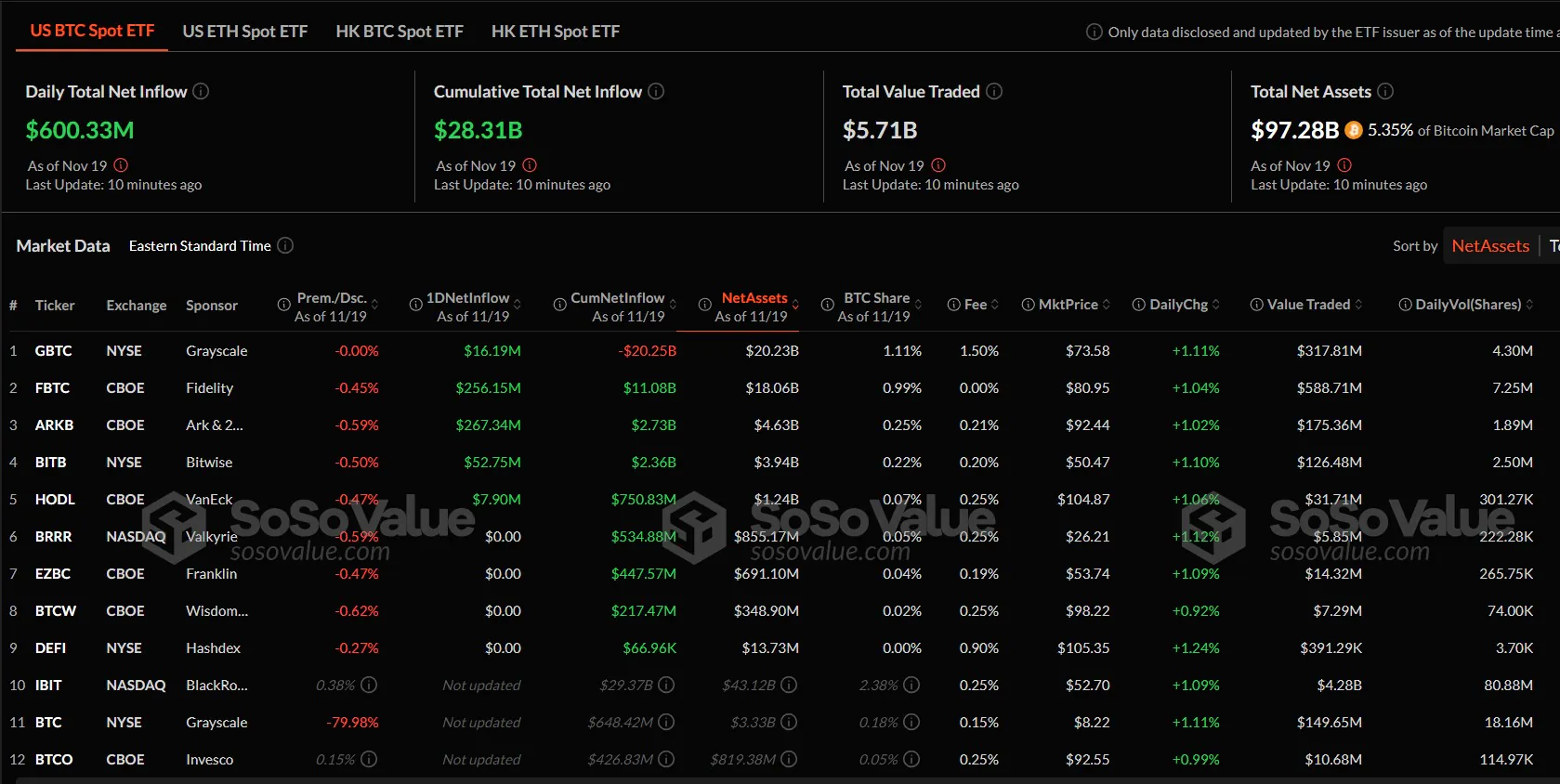Select the US BTC Spot ETF tab
The height and width of the screenshot is (784, 1560).
coord(92,31)
